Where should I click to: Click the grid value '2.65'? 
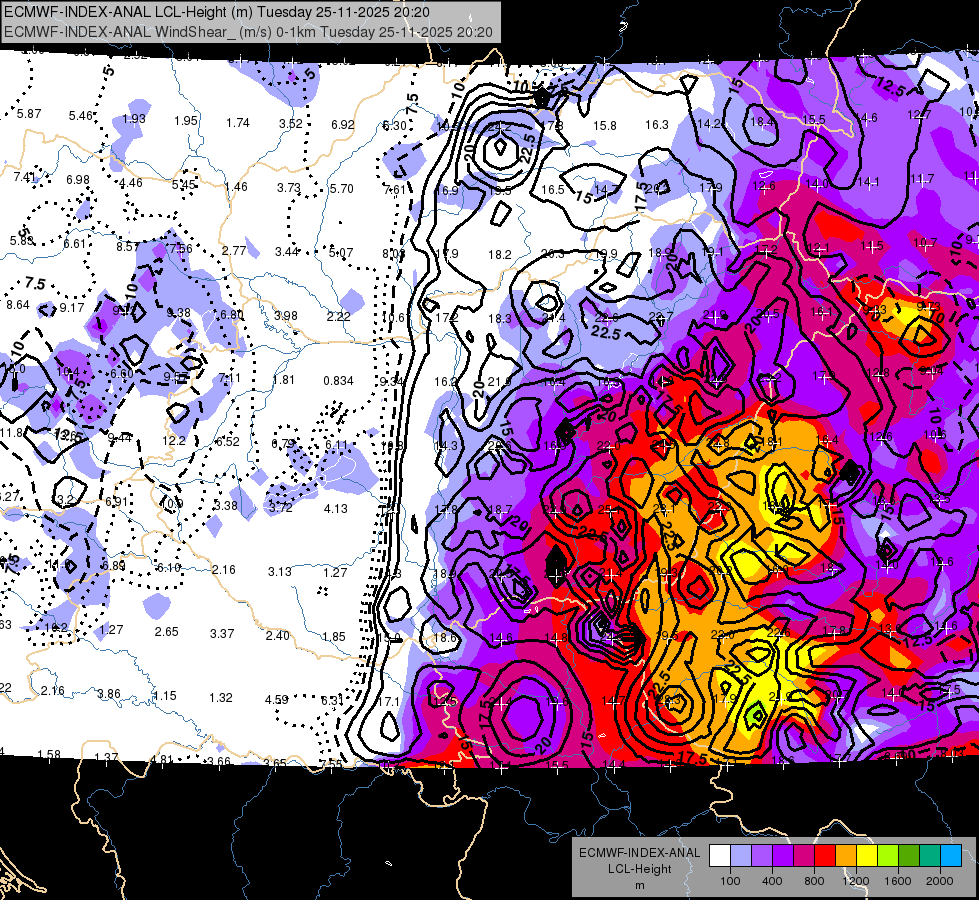(167, 631)
